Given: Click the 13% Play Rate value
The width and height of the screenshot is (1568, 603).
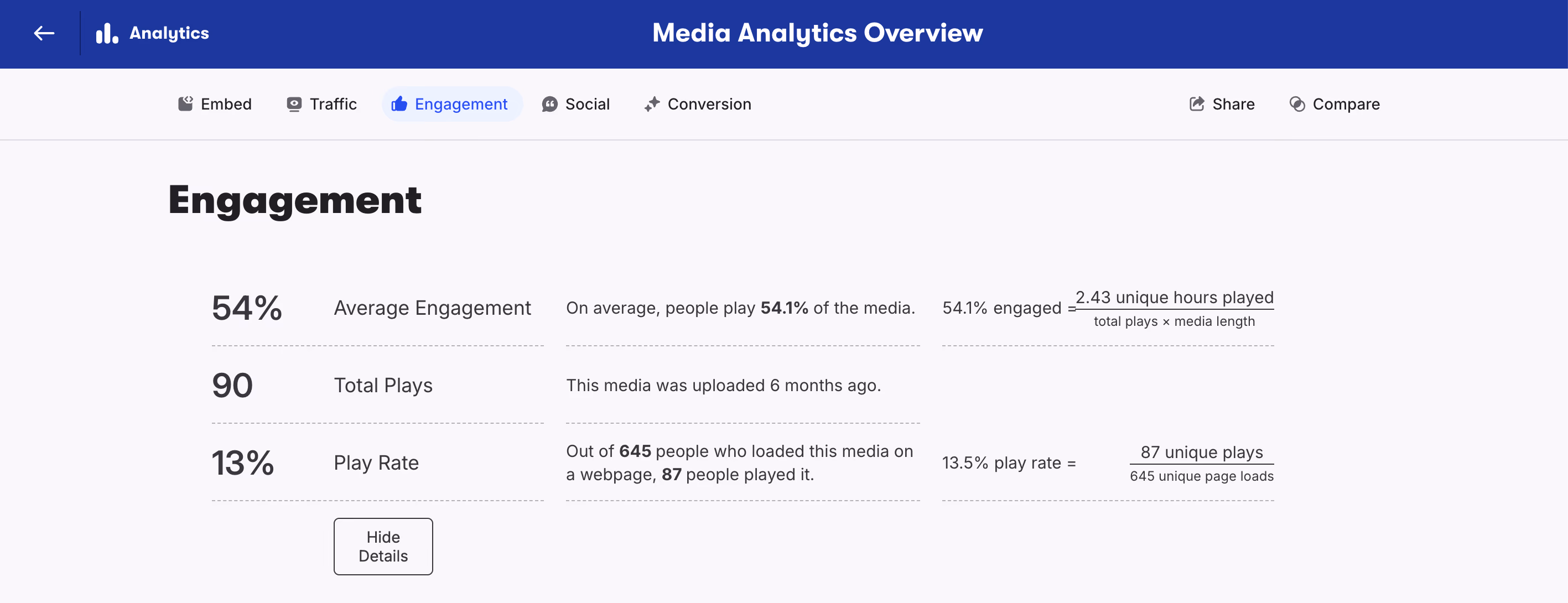Looking at the screenshot, I should click(x=242, y=462).
